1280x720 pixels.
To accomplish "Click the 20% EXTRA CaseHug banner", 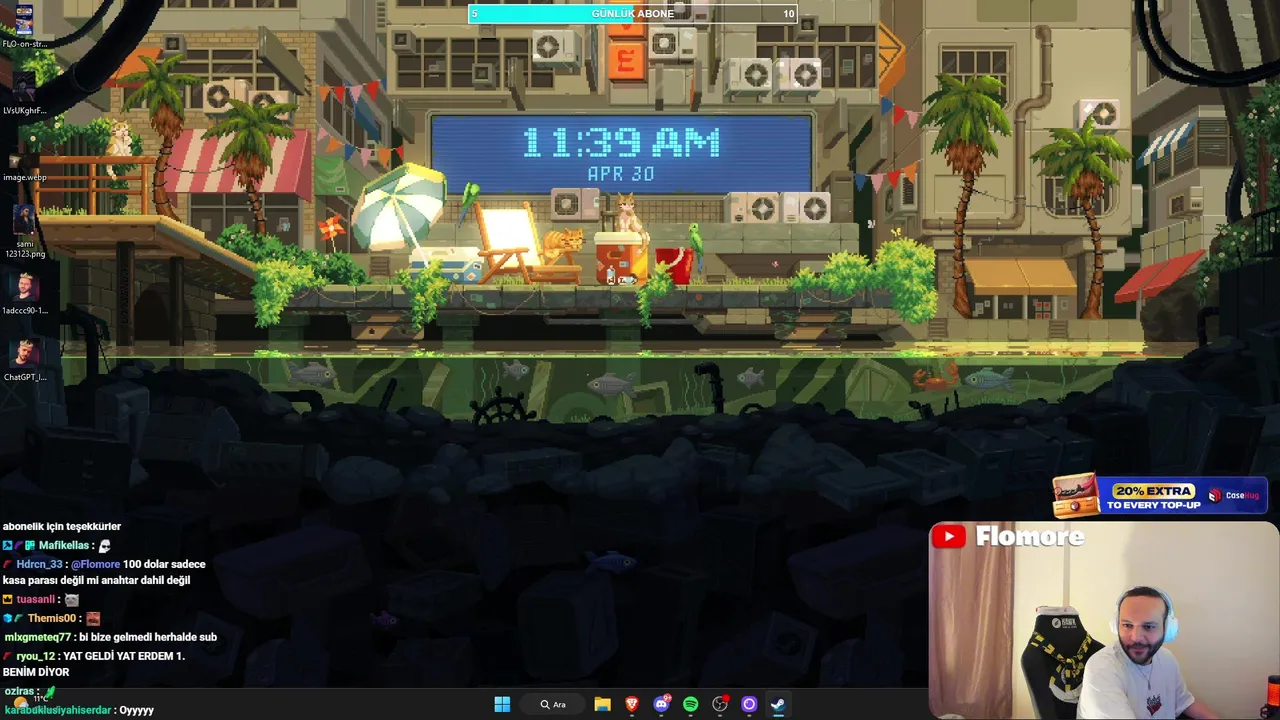I will tap(1160, 496).
